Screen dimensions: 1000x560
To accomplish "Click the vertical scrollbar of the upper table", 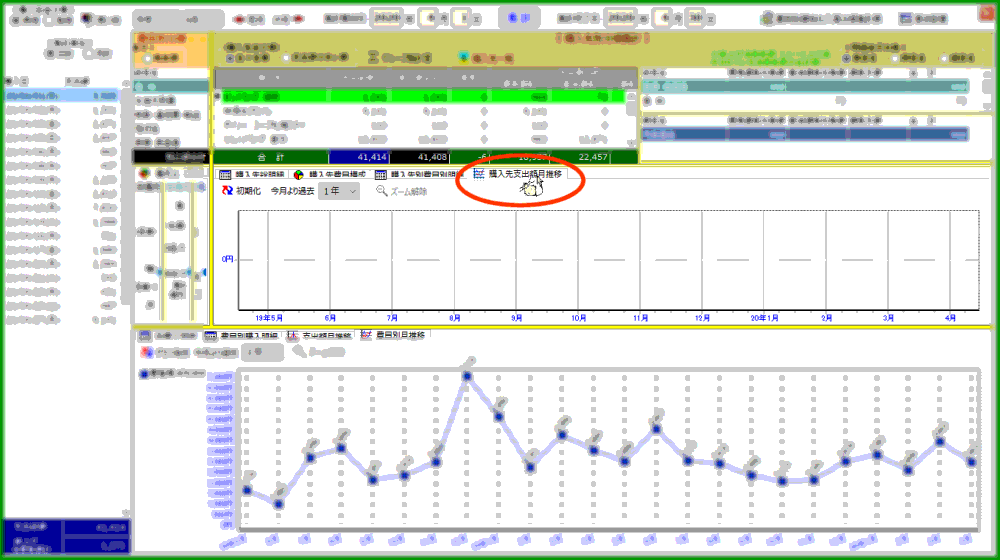I will point(631,118).
